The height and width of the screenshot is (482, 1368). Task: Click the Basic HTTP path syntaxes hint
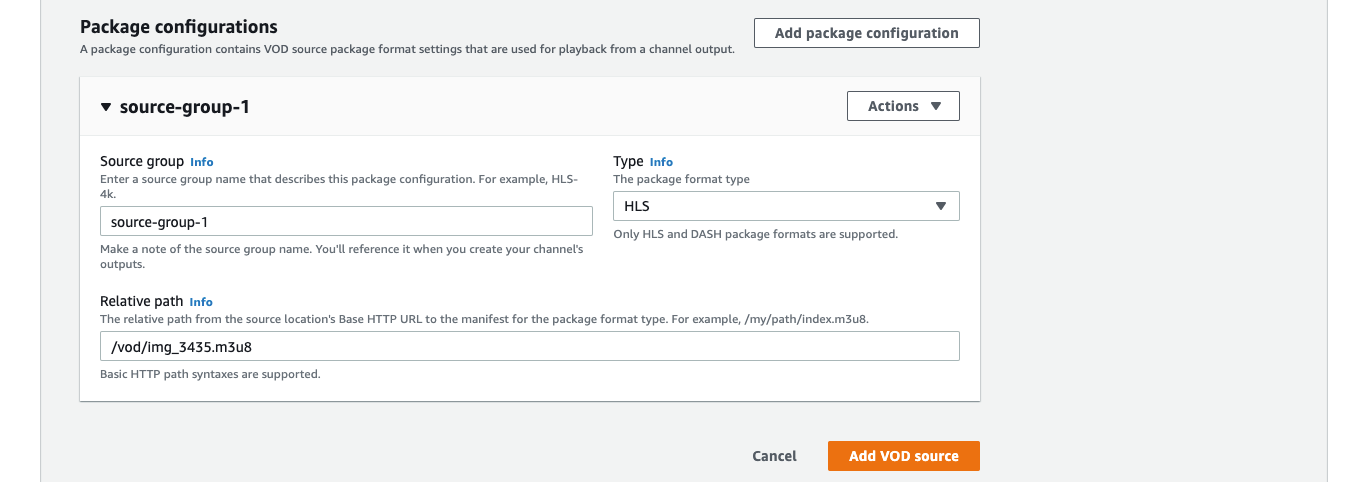pos(210,374)
